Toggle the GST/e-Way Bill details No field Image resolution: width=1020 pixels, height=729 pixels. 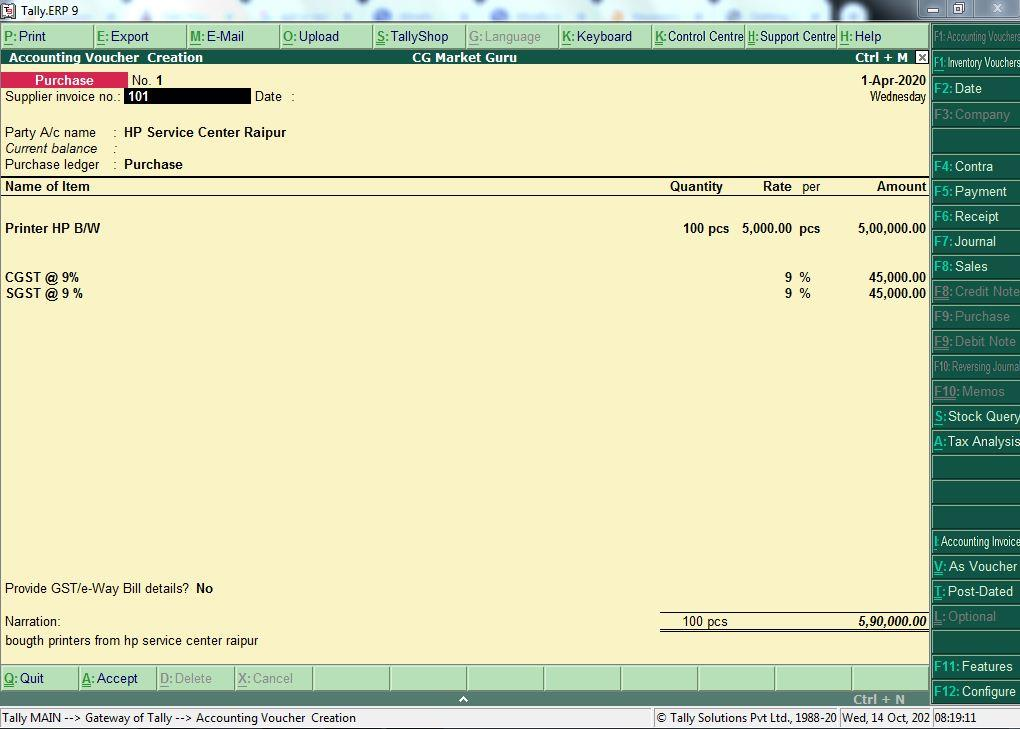click(x=204, y=589)
